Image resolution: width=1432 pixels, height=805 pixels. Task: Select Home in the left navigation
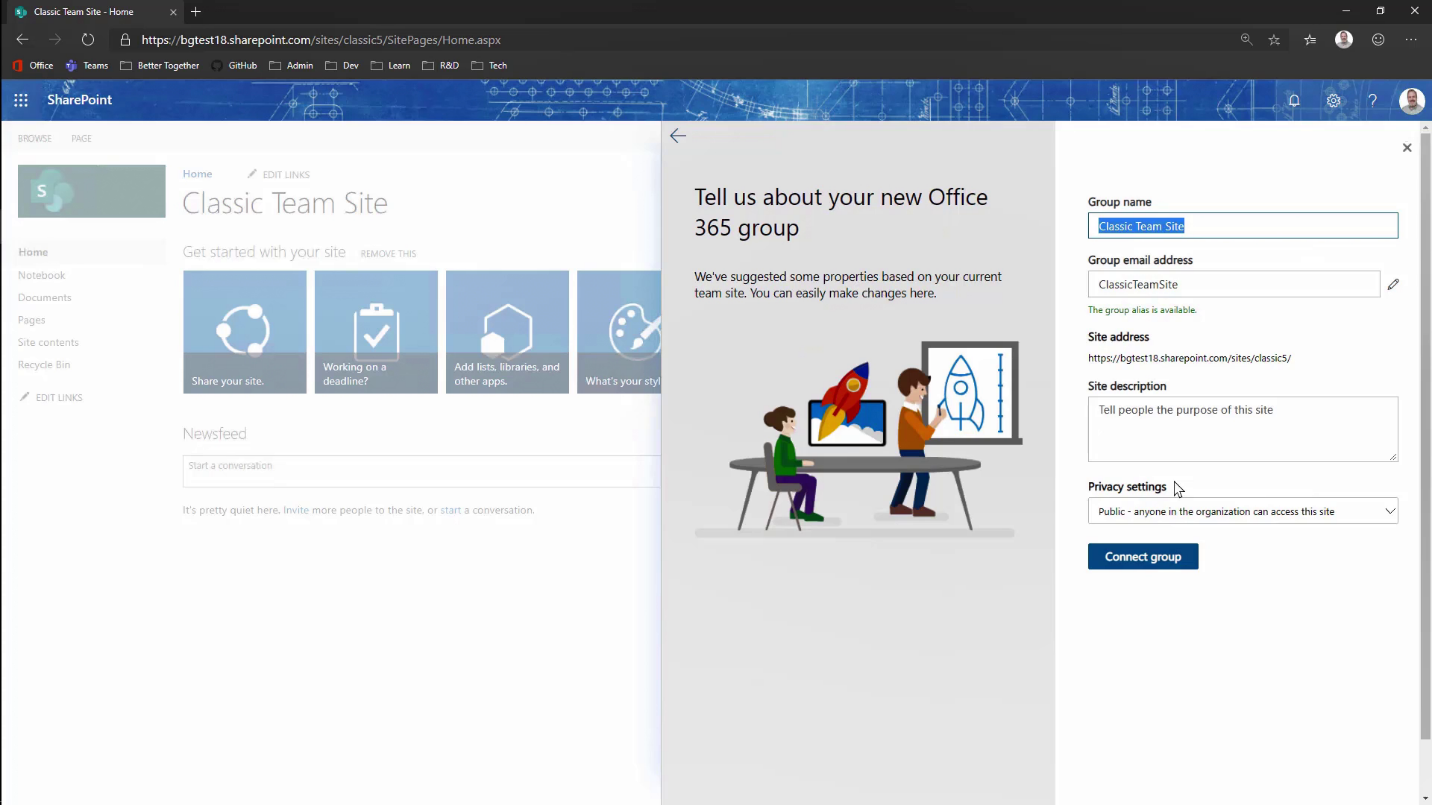click(33, 252)
